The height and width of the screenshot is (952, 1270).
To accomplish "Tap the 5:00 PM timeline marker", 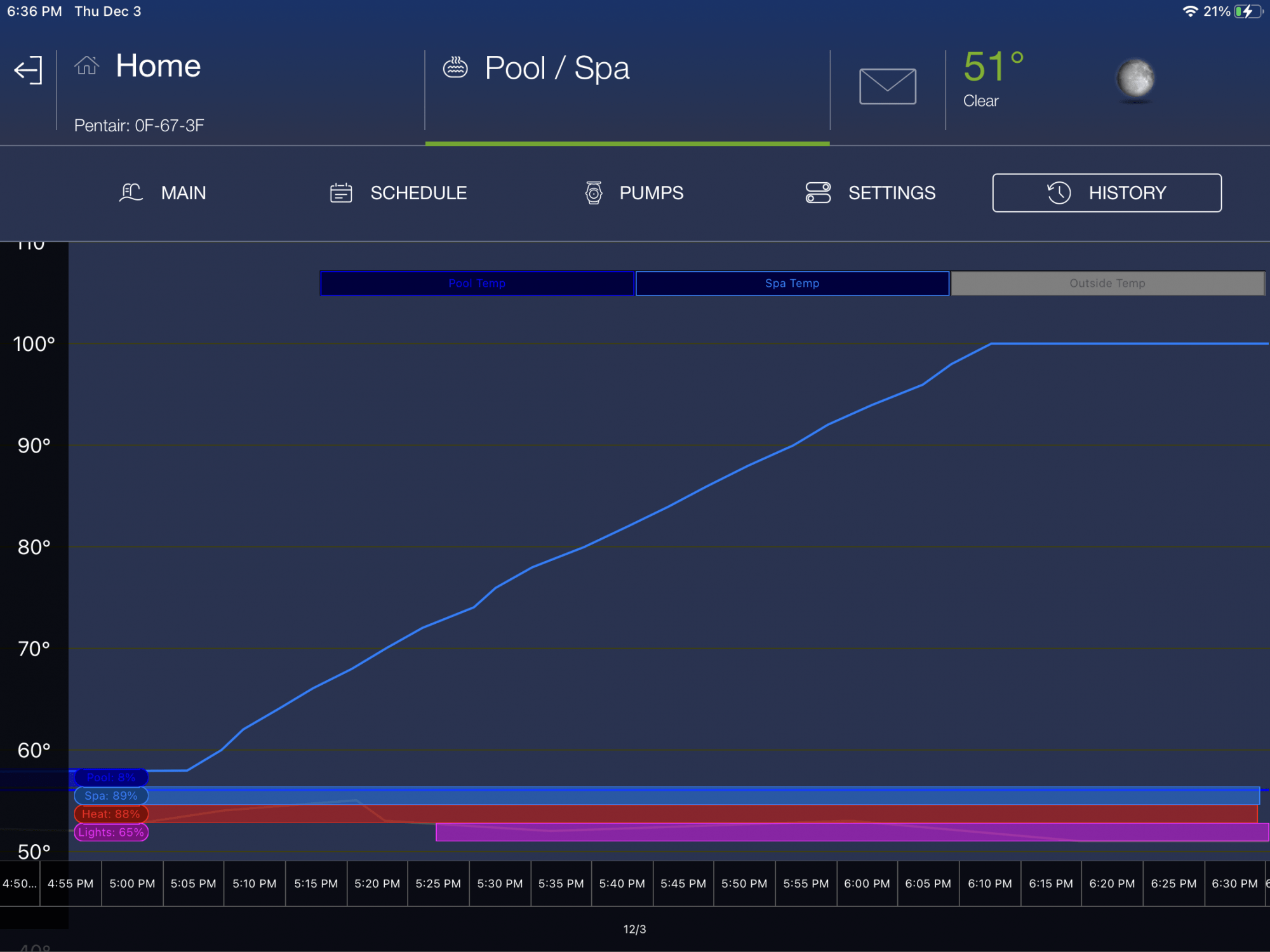I will tap(132, 883).
